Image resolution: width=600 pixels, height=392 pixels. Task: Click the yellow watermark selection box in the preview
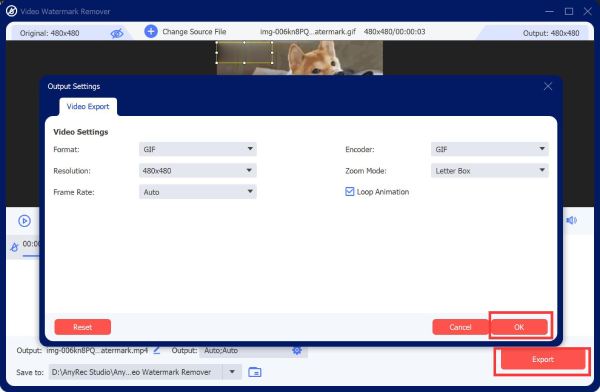(x=245, y=52)
